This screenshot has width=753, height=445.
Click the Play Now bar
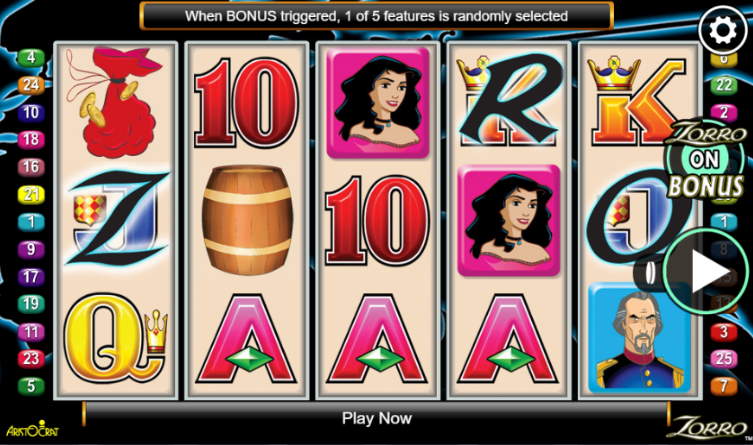coord(376,418)
